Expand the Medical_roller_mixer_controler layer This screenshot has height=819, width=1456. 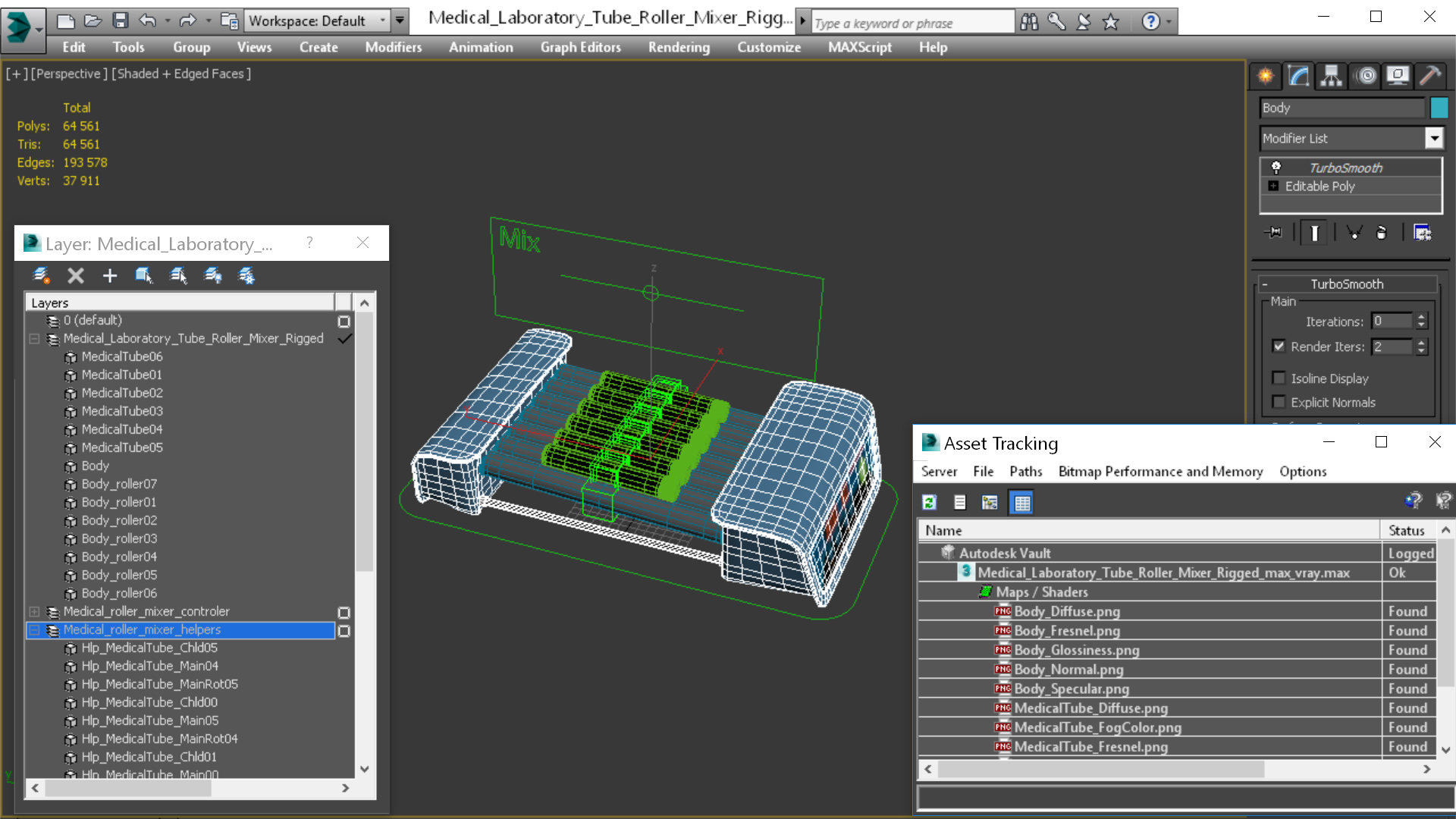pos(34,611)
